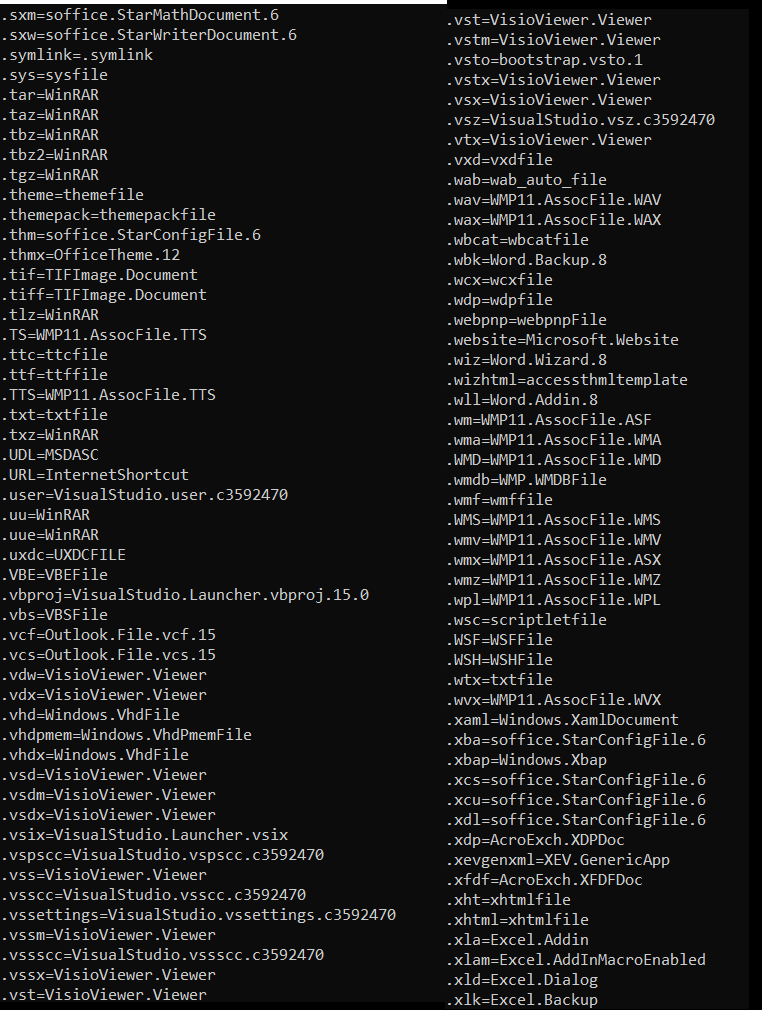
Task: Select the .wizhtml=accesshtmltemplate line
Action: tap(567, 379)
